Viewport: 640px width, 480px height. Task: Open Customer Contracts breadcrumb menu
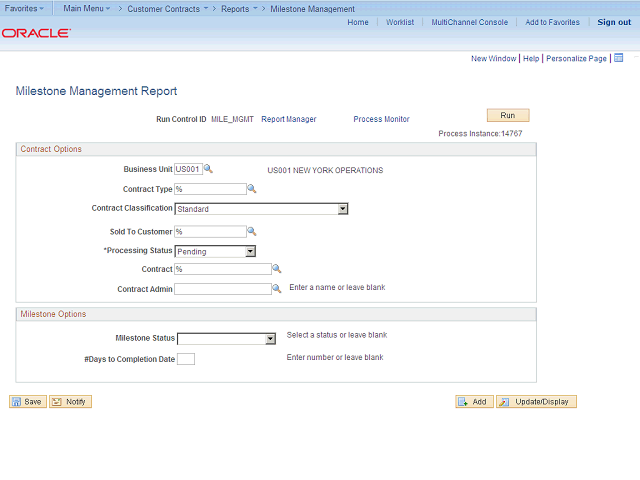(167, 9)
